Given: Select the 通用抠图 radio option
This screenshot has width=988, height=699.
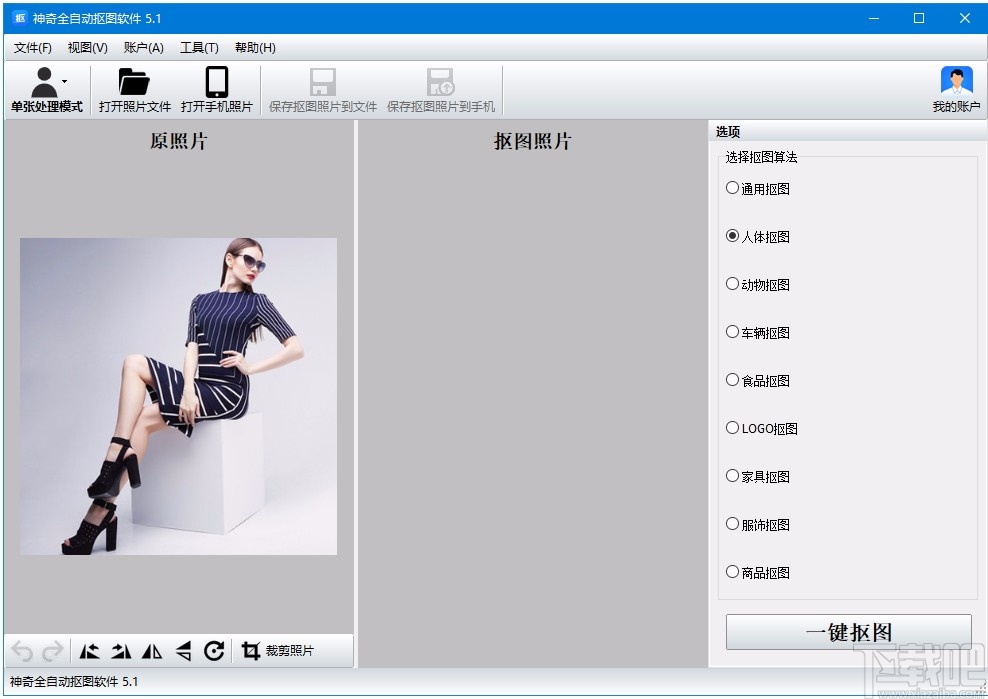Looking at the screenshot, I should point(733,188).
